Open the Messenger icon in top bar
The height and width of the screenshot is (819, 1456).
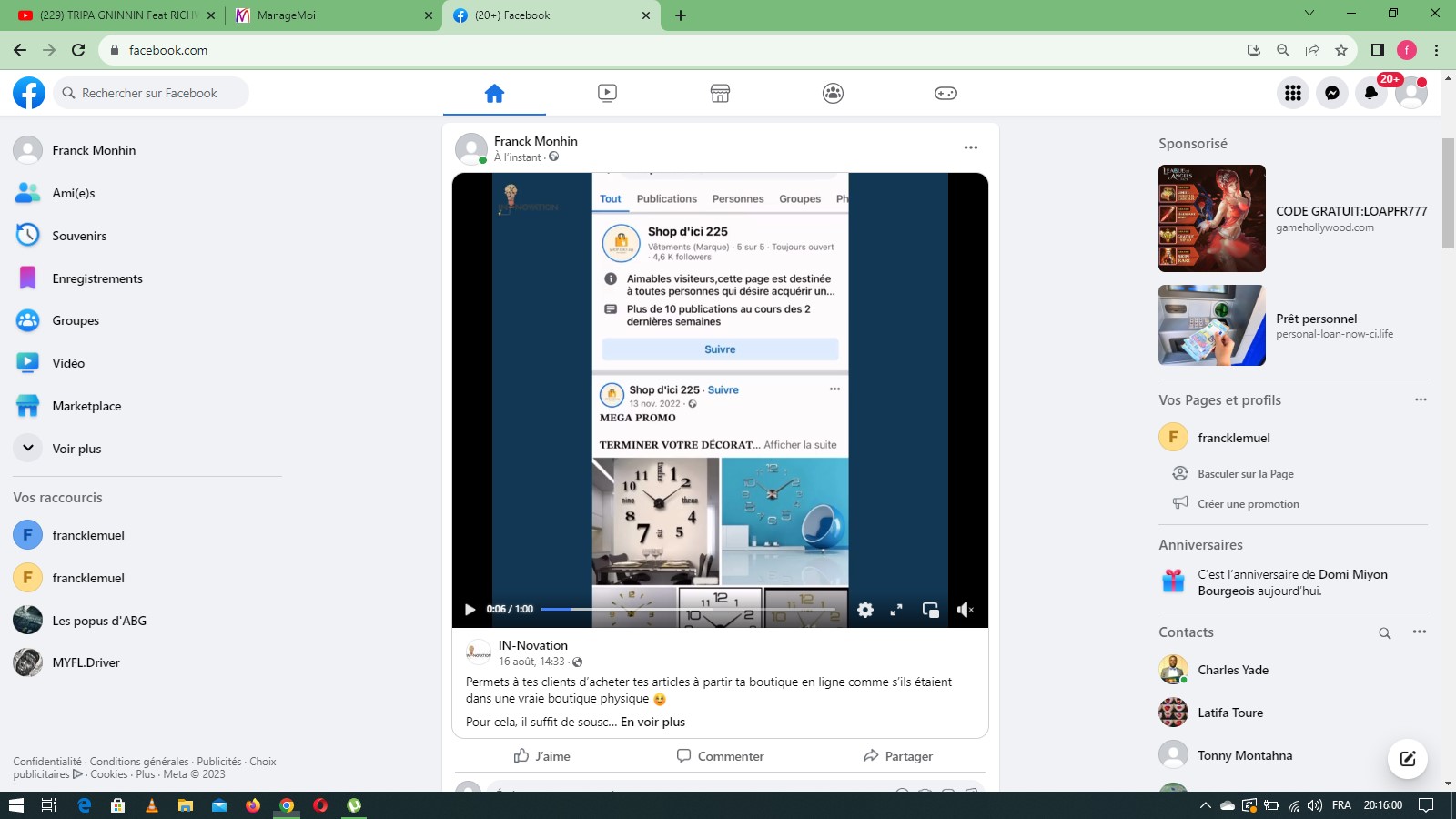[1332, 93]
